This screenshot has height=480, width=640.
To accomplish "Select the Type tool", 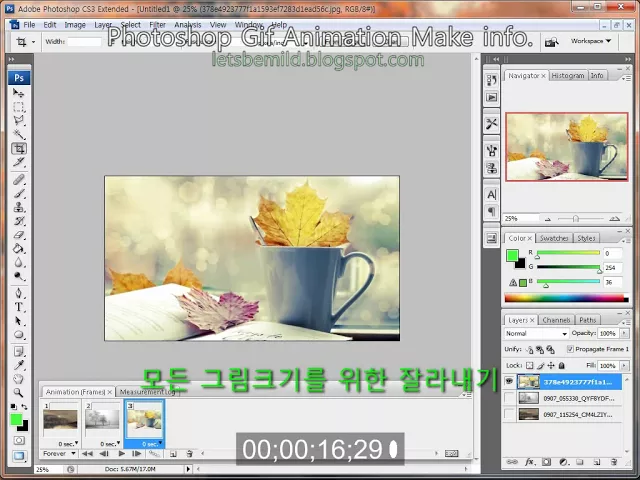I will coord(18,307).
